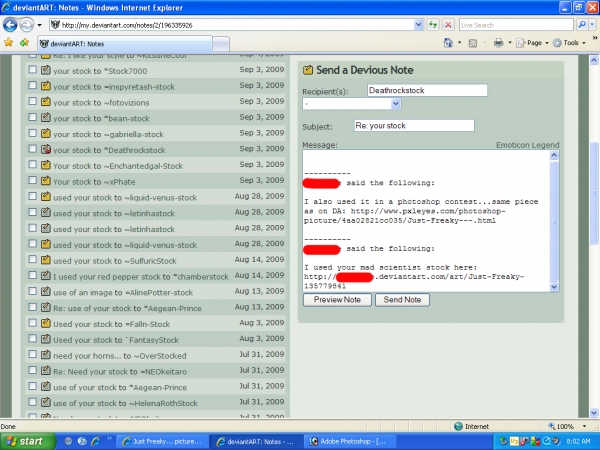Image resolution: width=600 pixels, height=450 pixels.
Task: Open Favorites Center star icon
Action: point(8,42)
